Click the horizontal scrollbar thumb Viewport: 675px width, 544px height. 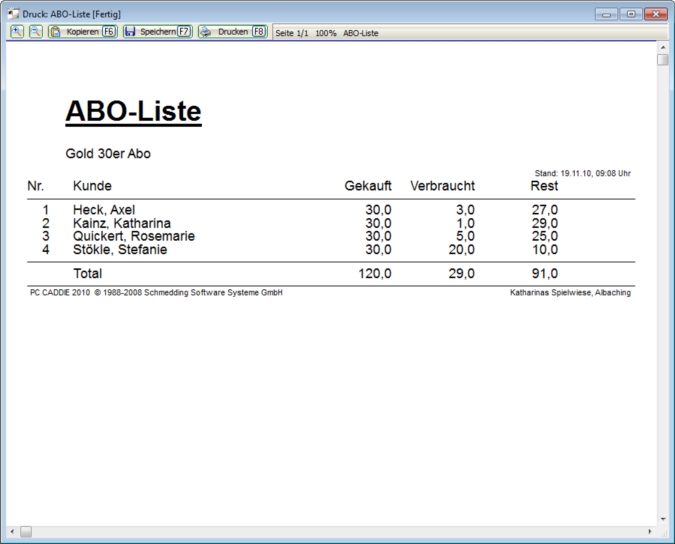[x=26, y=531]
